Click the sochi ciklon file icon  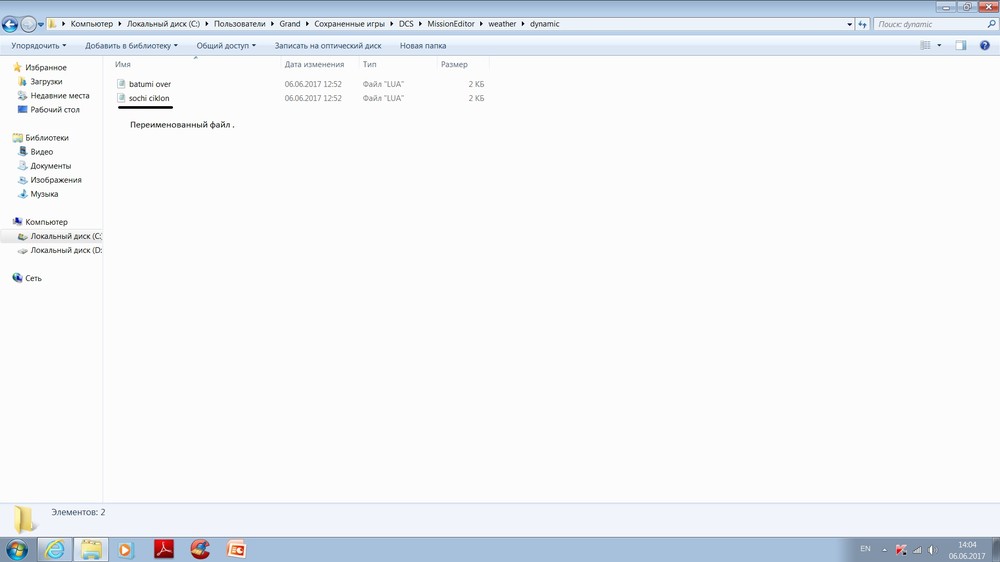click(x=121, y=98)
